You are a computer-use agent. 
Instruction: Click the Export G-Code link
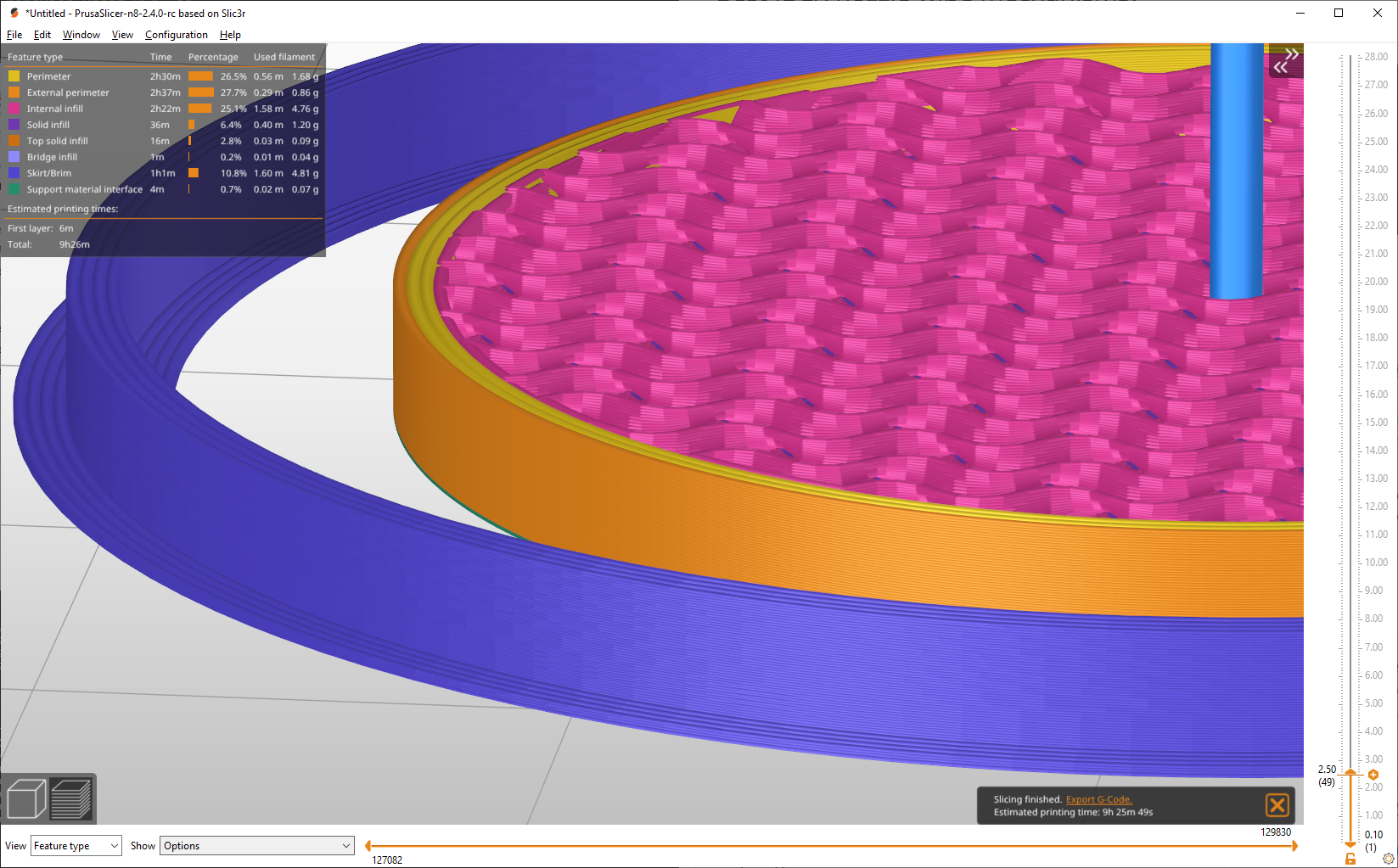1098,799
